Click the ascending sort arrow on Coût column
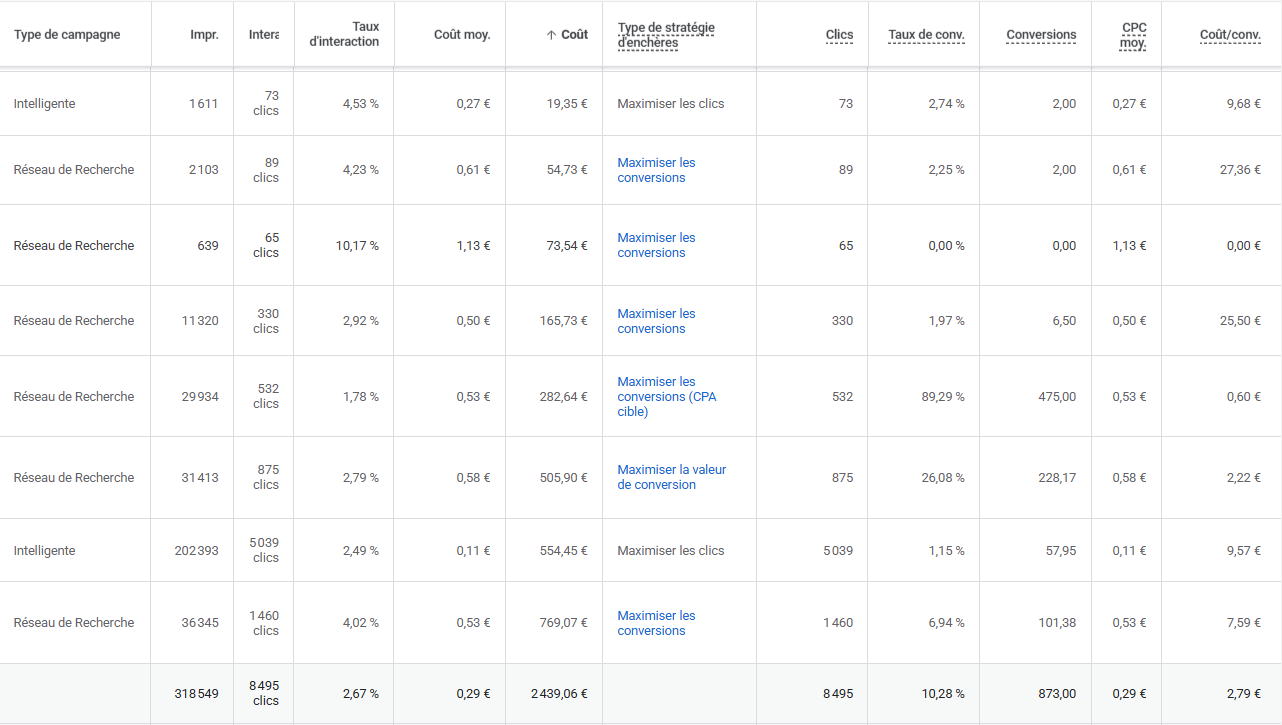 pos(551,34)
